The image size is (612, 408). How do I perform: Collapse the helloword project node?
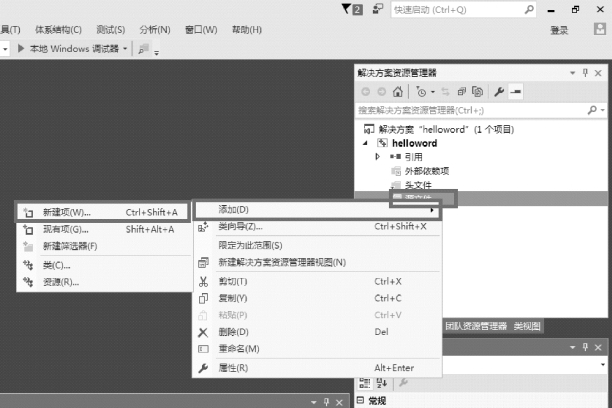pos(365,143)
